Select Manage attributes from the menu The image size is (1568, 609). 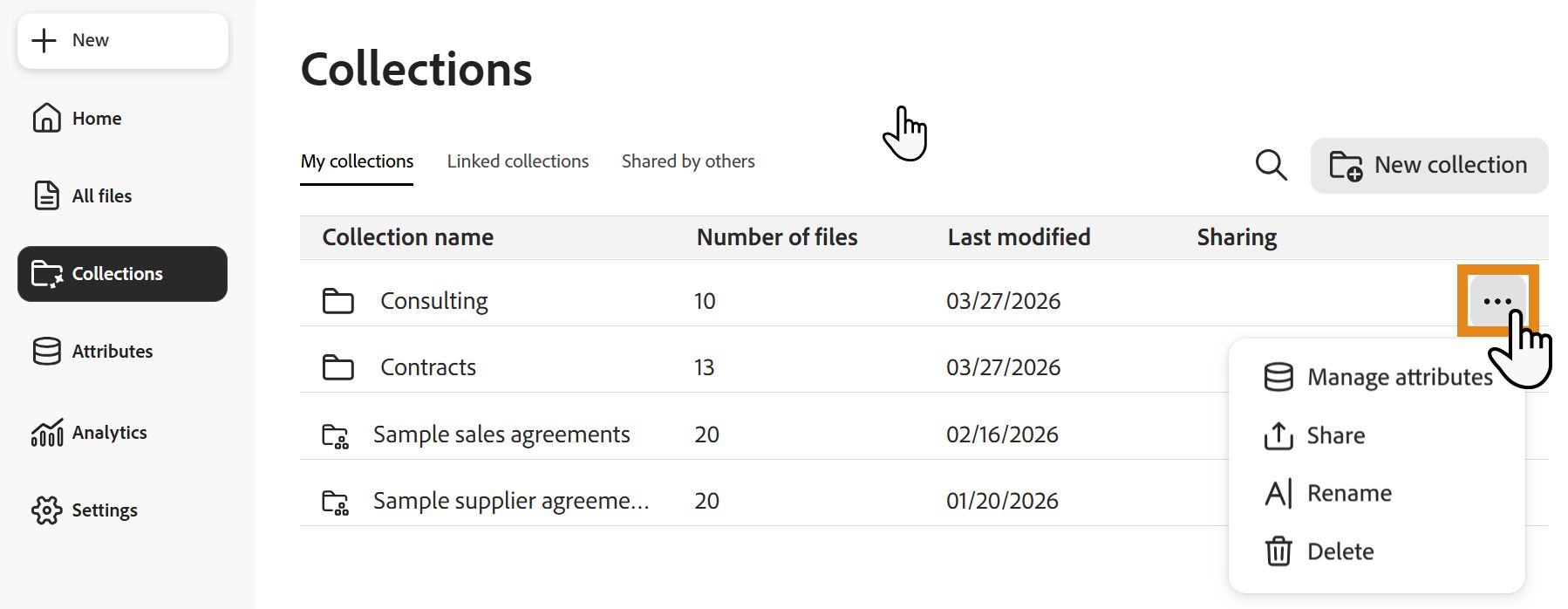pyautogui.click(x=1378, y=377)
